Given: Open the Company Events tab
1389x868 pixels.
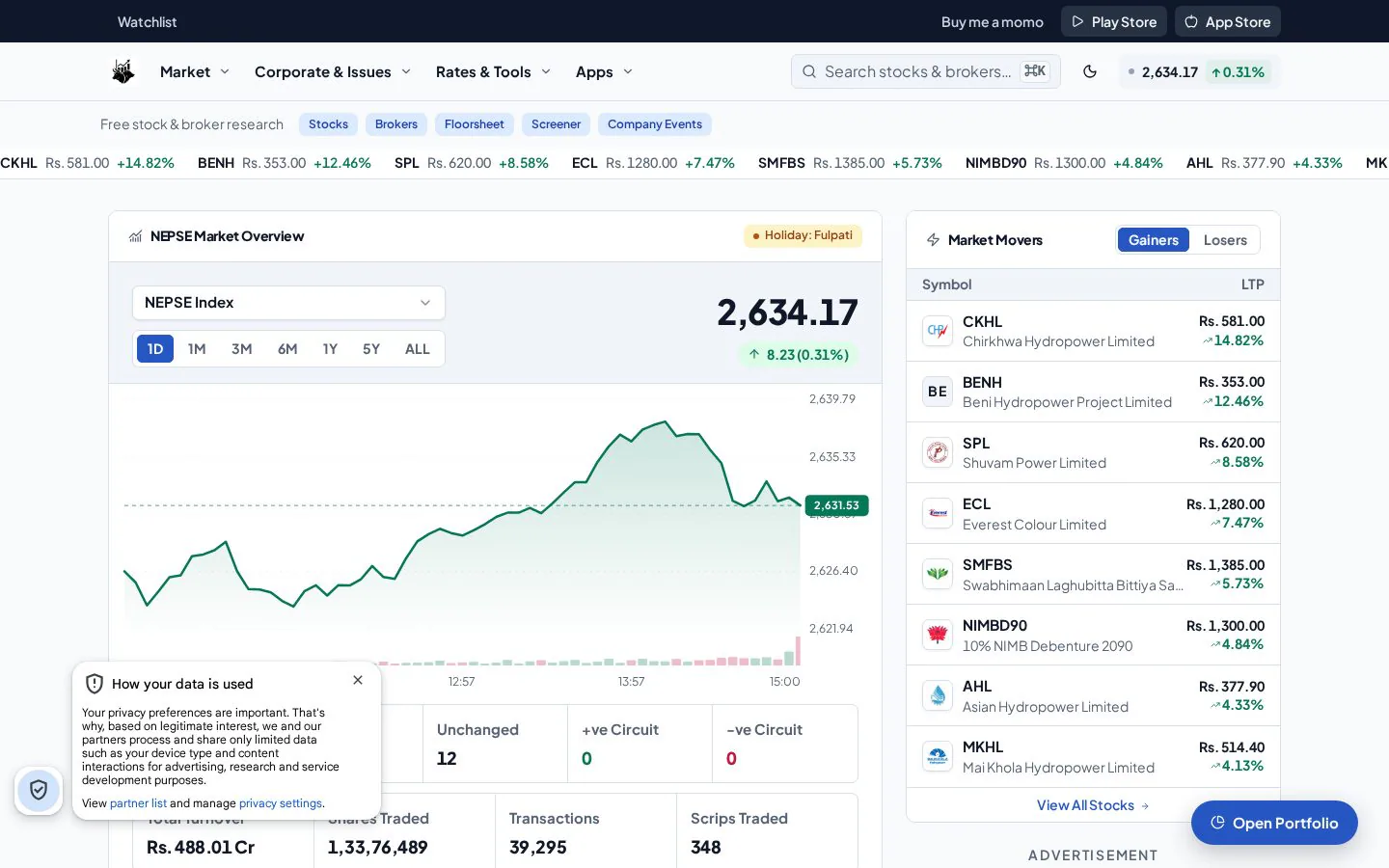Looking at the screenshot, I should point(655,124).
